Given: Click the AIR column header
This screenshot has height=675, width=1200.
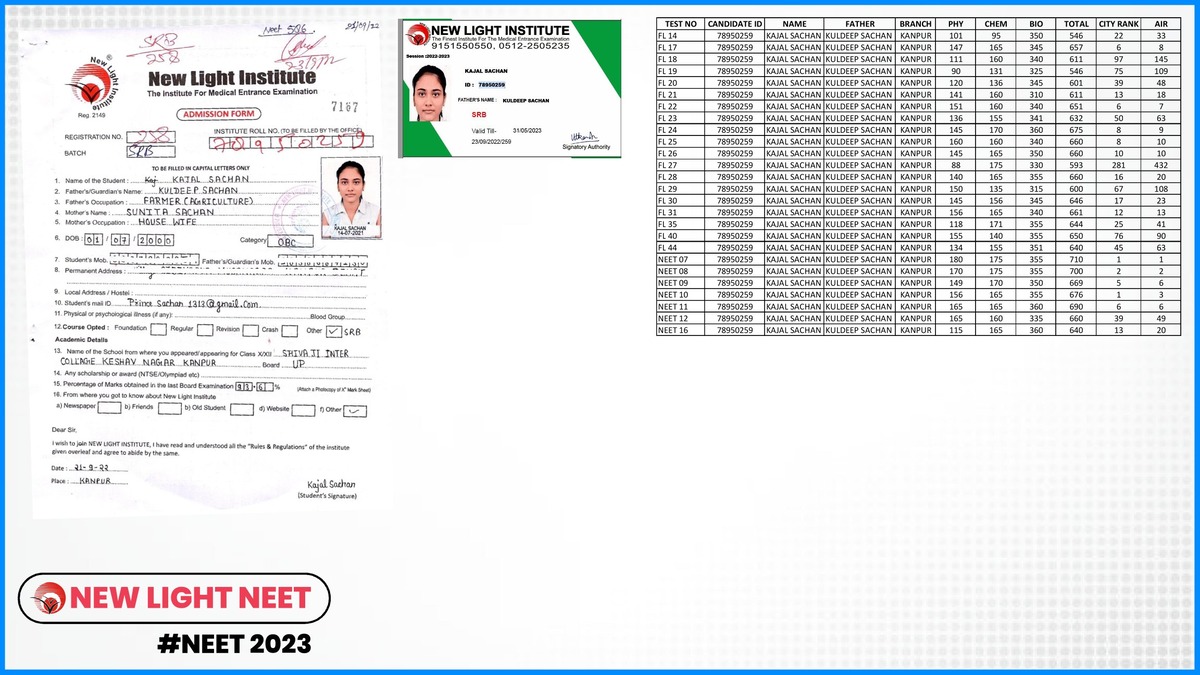Looking at the screenshot, I should click(x=1160, y=23).
